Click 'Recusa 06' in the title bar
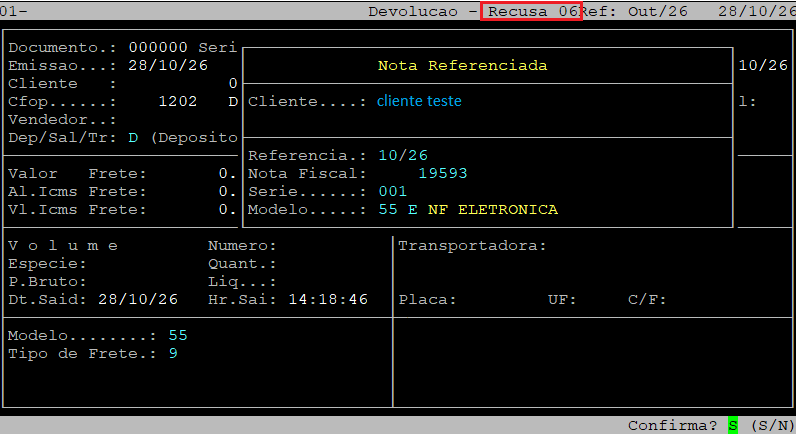 (533, 11)
